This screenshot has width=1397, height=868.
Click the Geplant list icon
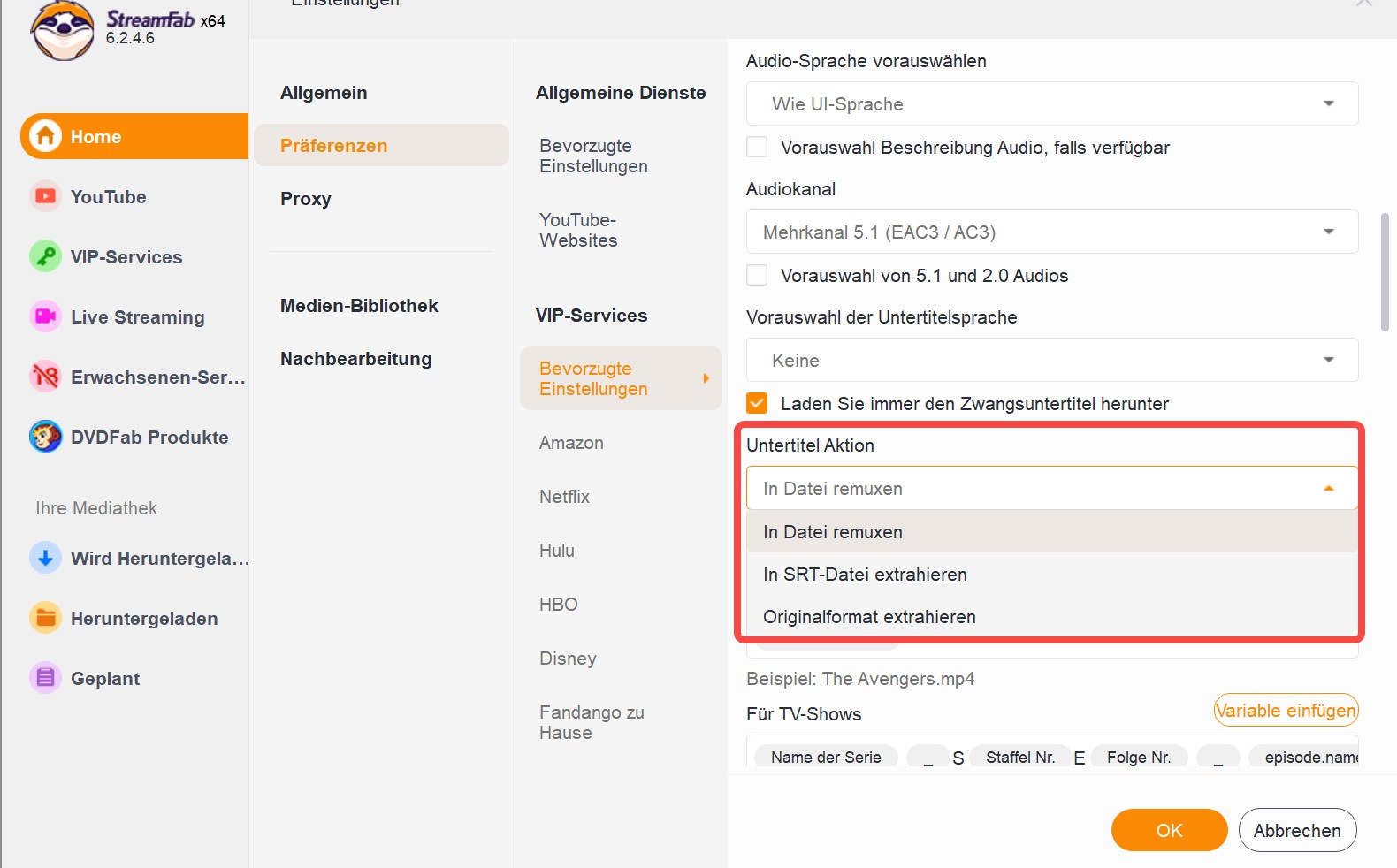point(45,678)
